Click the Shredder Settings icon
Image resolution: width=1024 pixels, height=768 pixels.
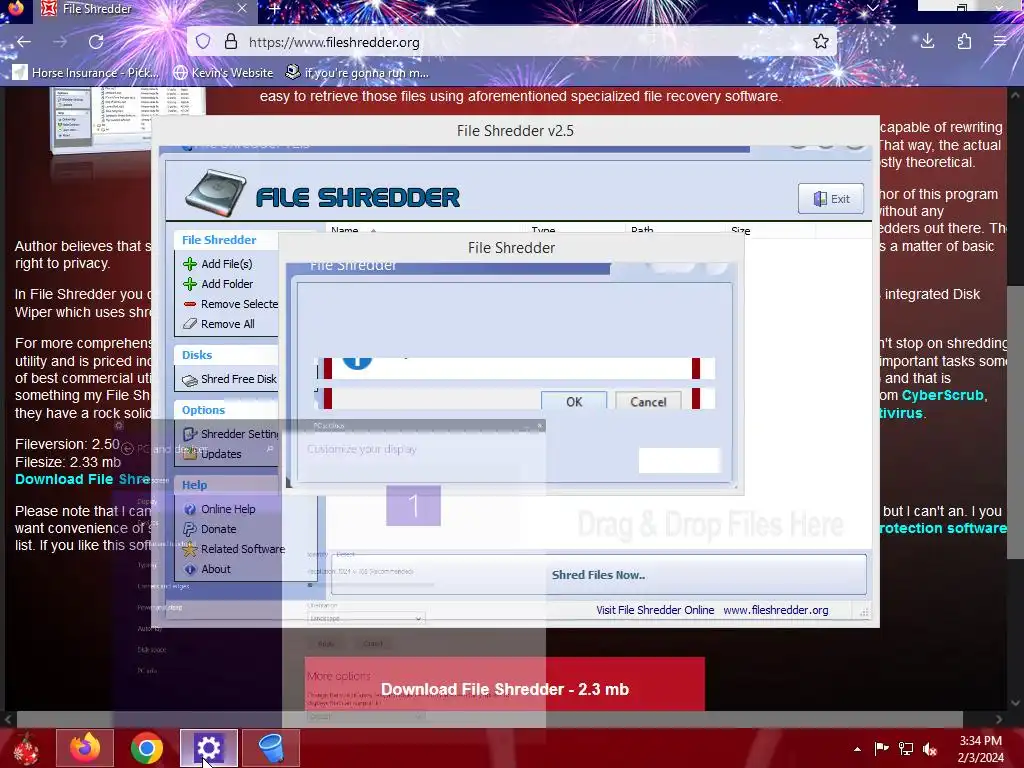pos(190,434)
